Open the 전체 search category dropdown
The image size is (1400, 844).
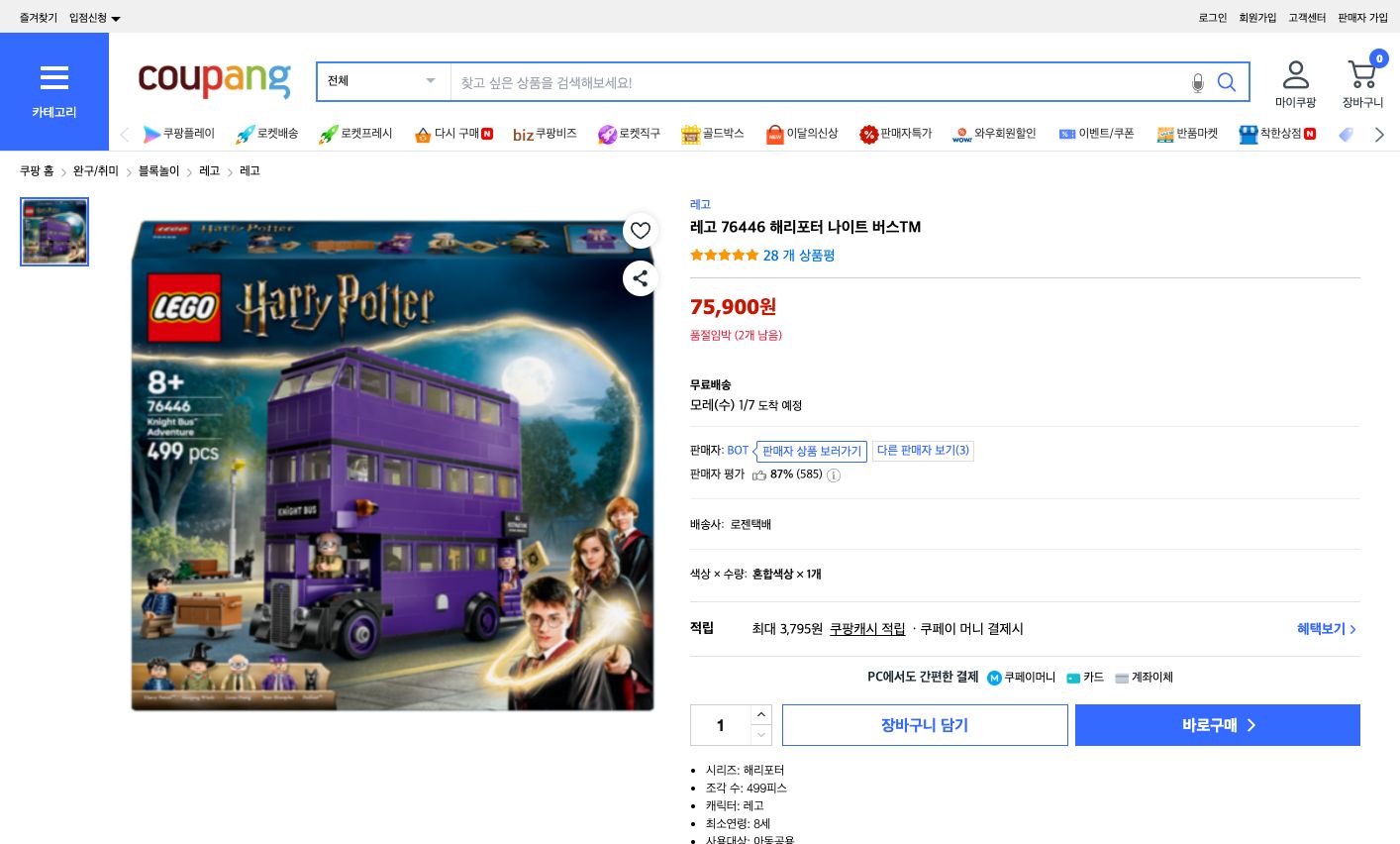tap(382, 81)
